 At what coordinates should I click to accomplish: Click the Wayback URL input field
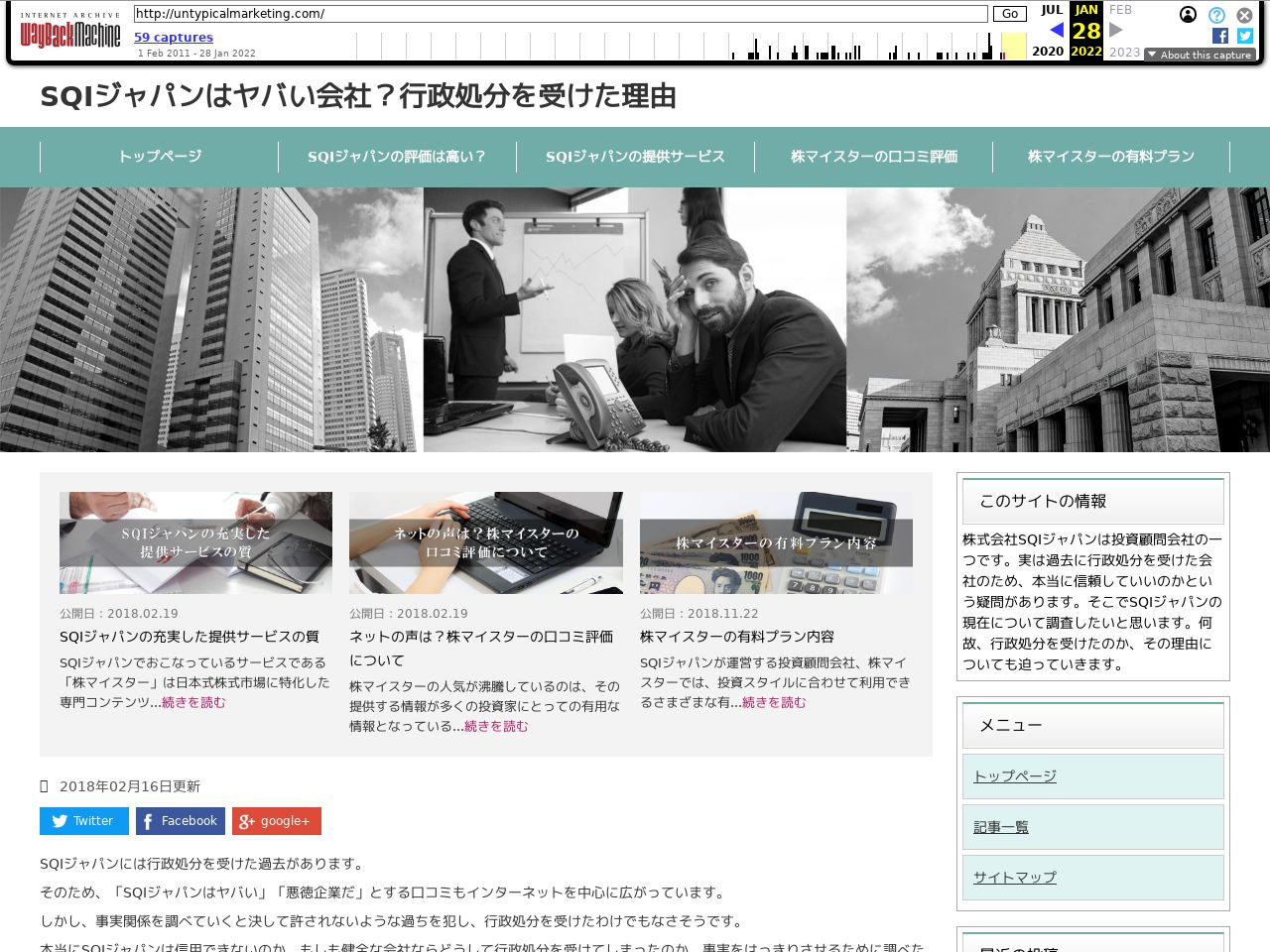pos(561,14)
